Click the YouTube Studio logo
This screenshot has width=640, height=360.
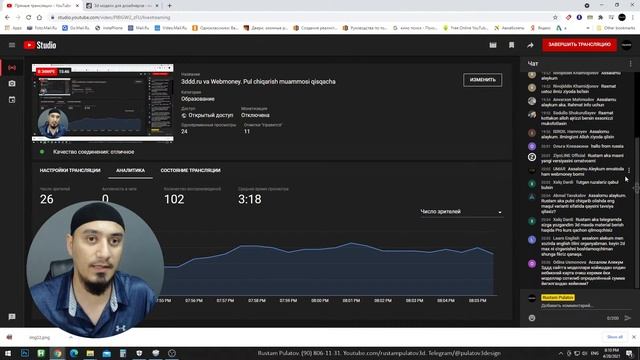(x=40, y=45)
